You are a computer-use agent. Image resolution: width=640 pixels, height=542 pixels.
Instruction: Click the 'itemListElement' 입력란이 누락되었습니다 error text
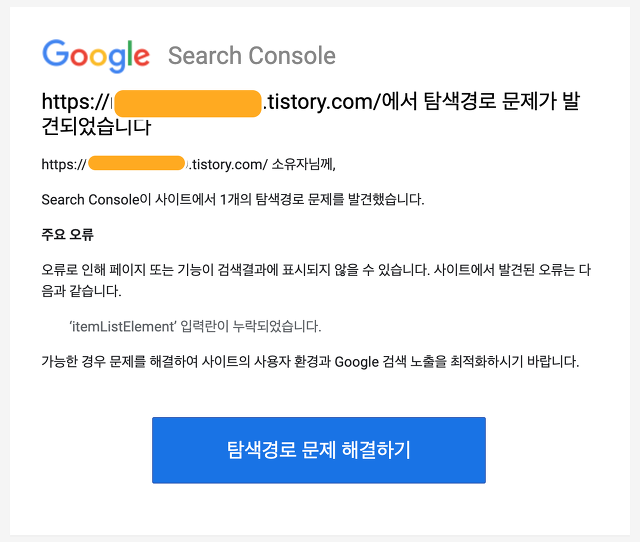[195, 327]
